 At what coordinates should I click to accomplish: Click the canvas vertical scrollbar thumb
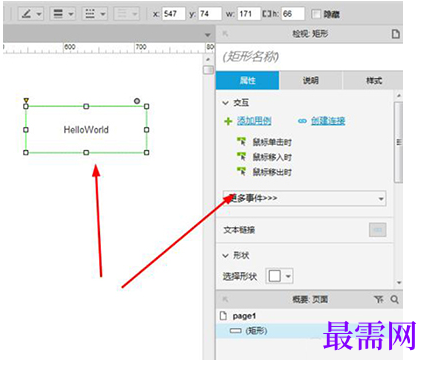208,70
